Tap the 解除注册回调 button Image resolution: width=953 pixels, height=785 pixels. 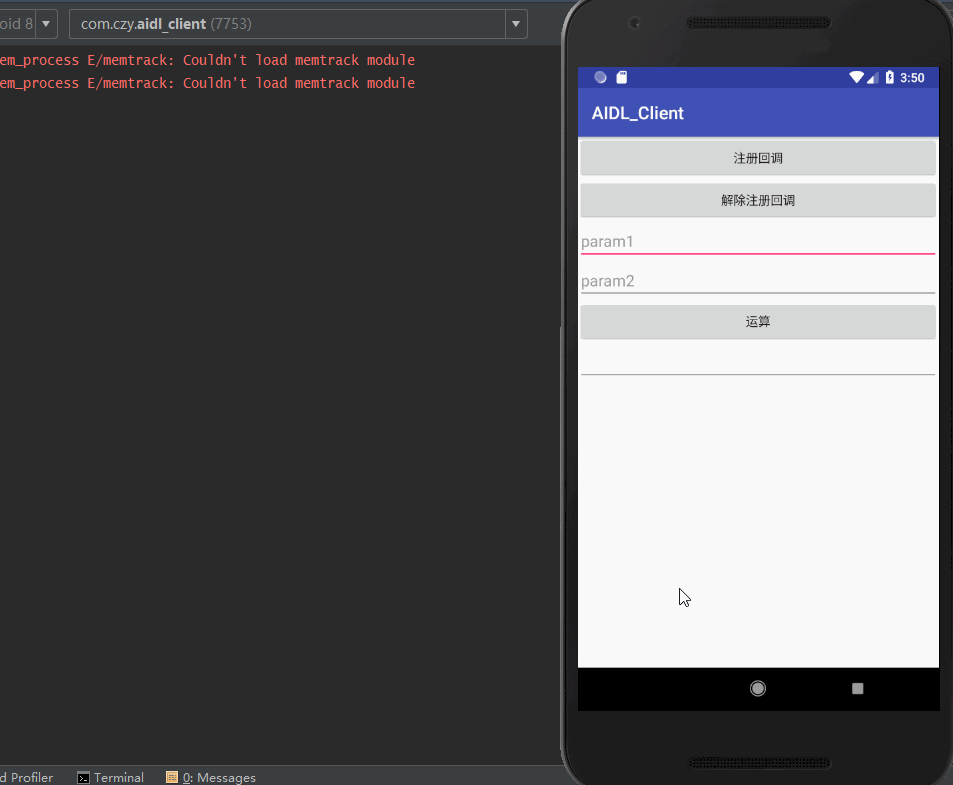point(757,201)
